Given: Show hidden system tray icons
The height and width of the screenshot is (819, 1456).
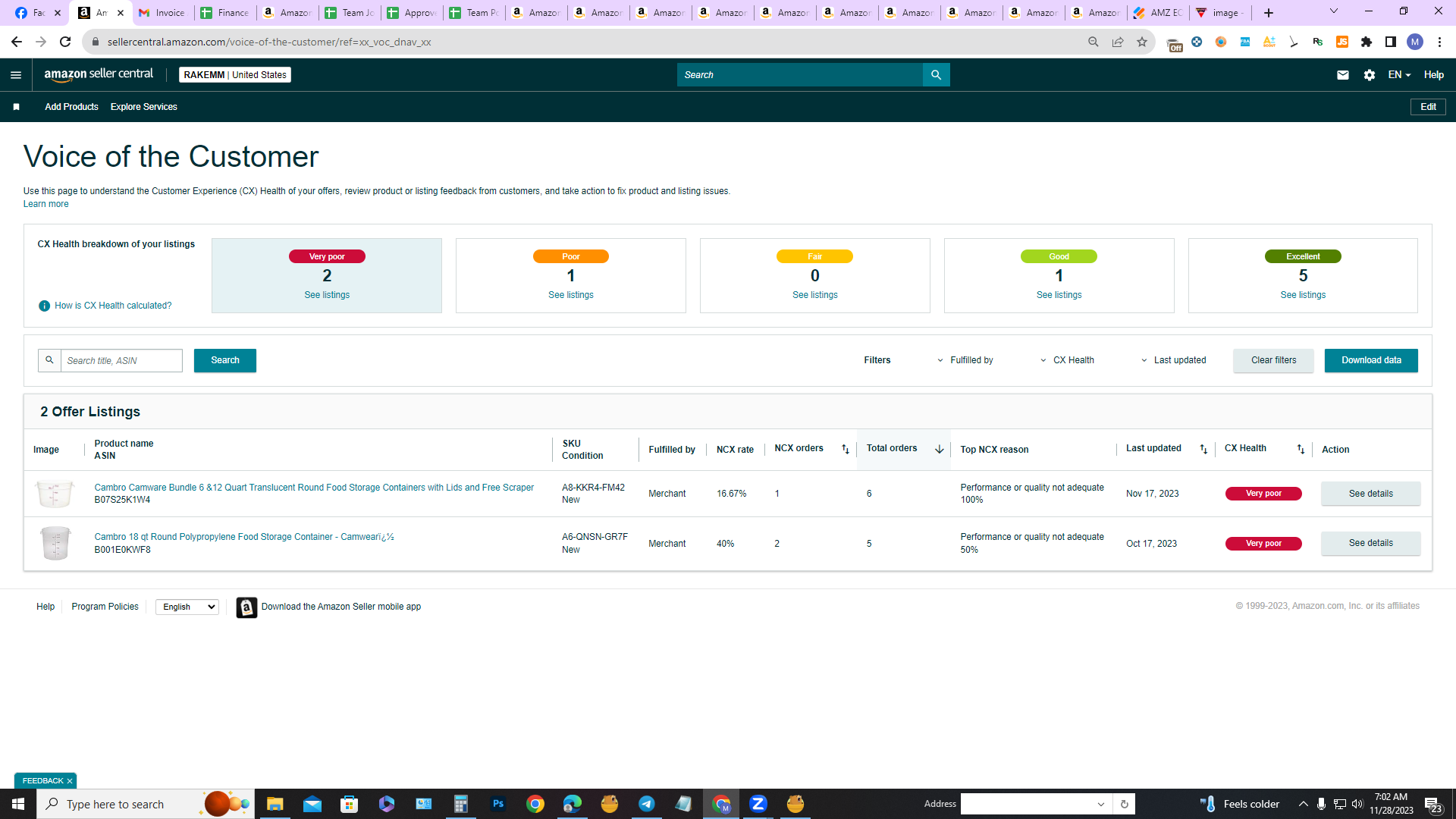Looking at the screenshot, I should click(x=1303, y=804).
